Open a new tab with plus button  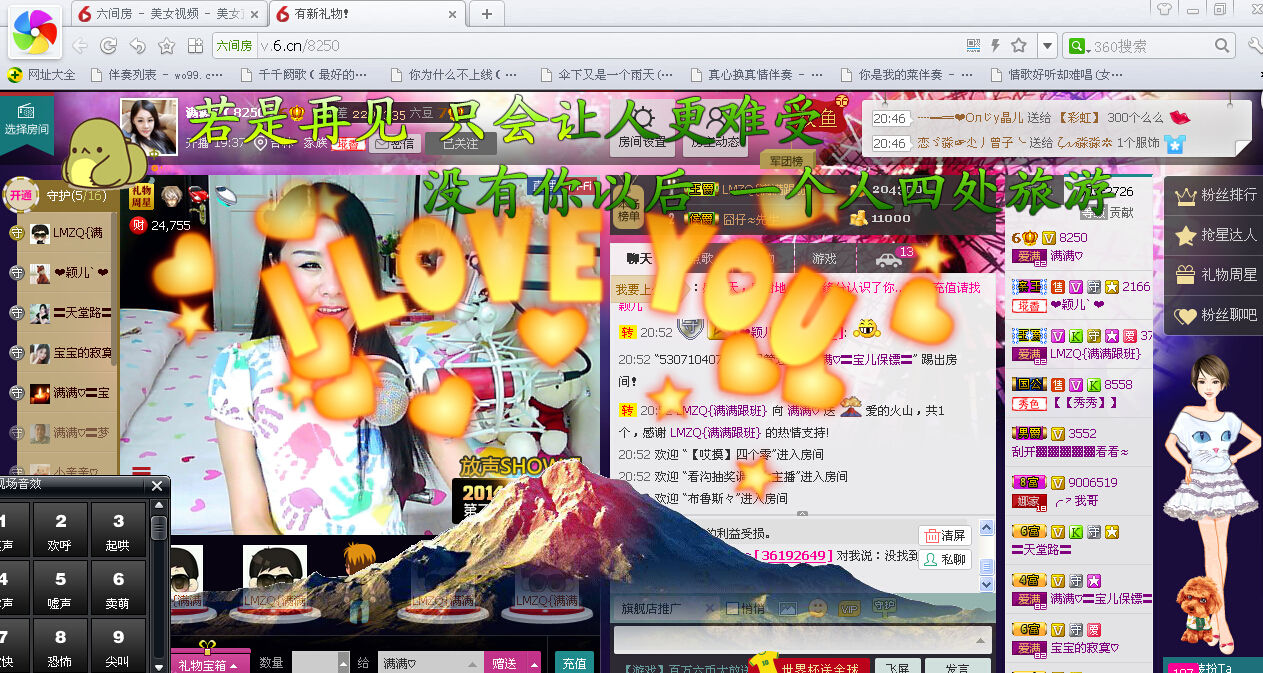(x=487, y=13)
